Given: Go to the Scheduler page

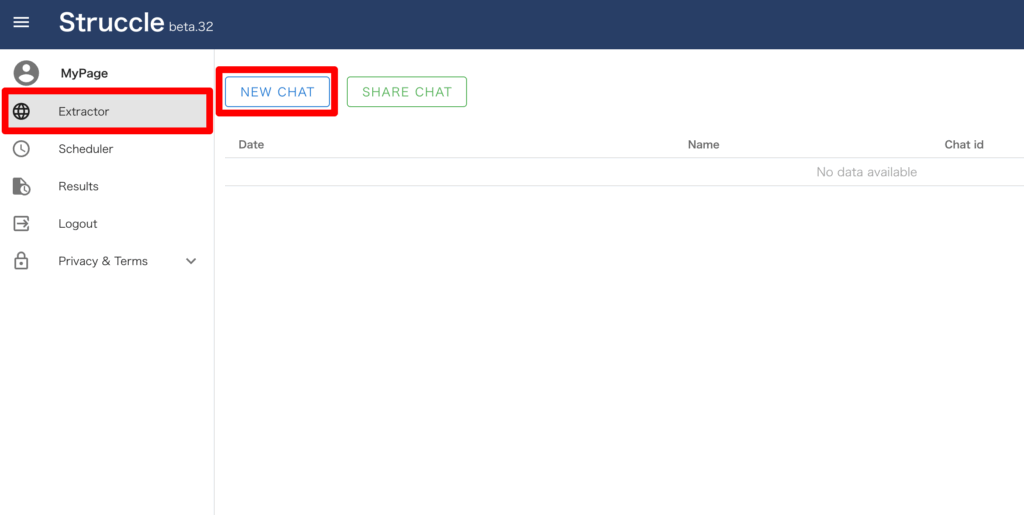Looking at the screenshot, I should click(85, 149).
